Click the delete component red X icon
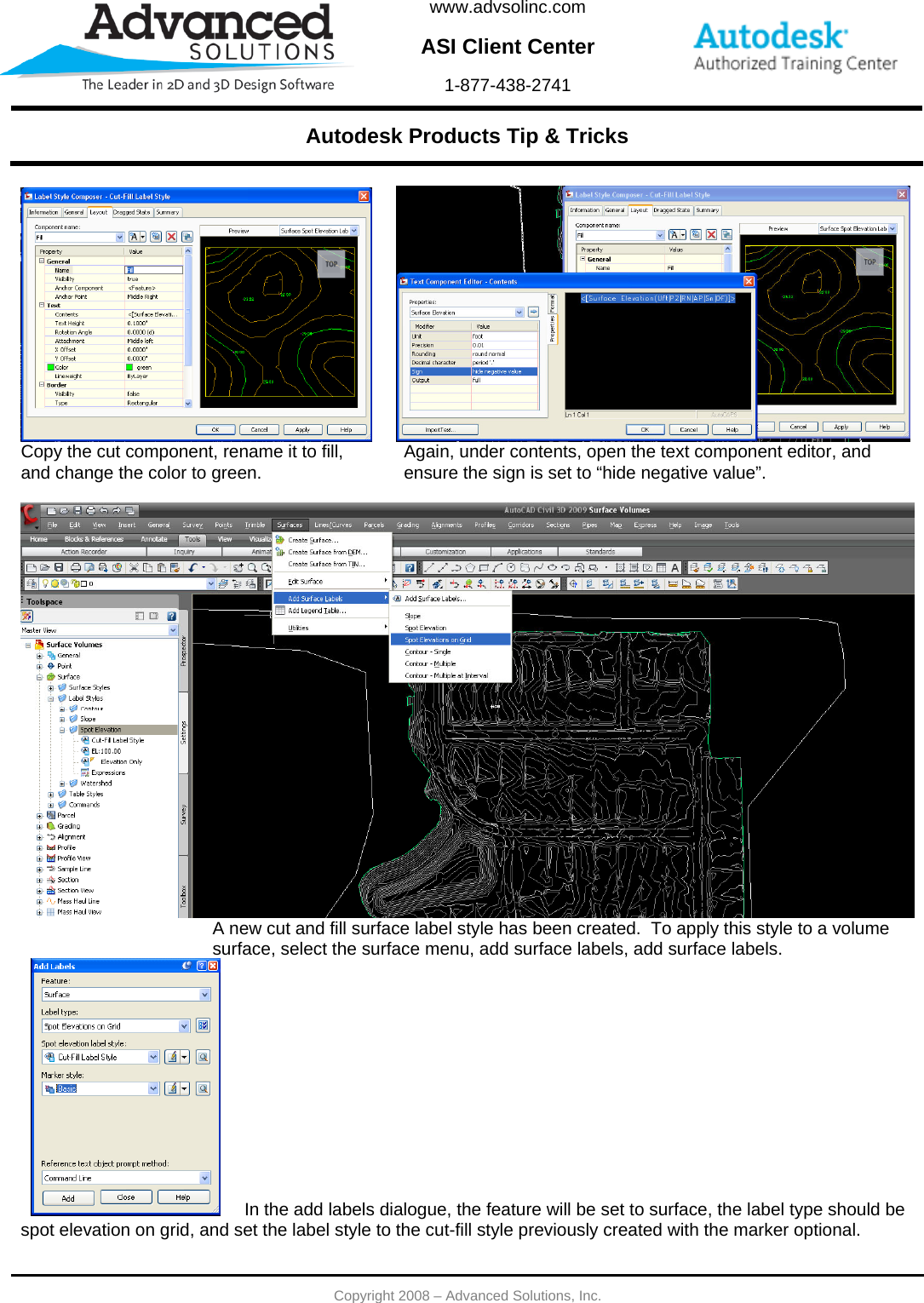Viewport: 924px width, 1303px height. click(x=173, y=238)
